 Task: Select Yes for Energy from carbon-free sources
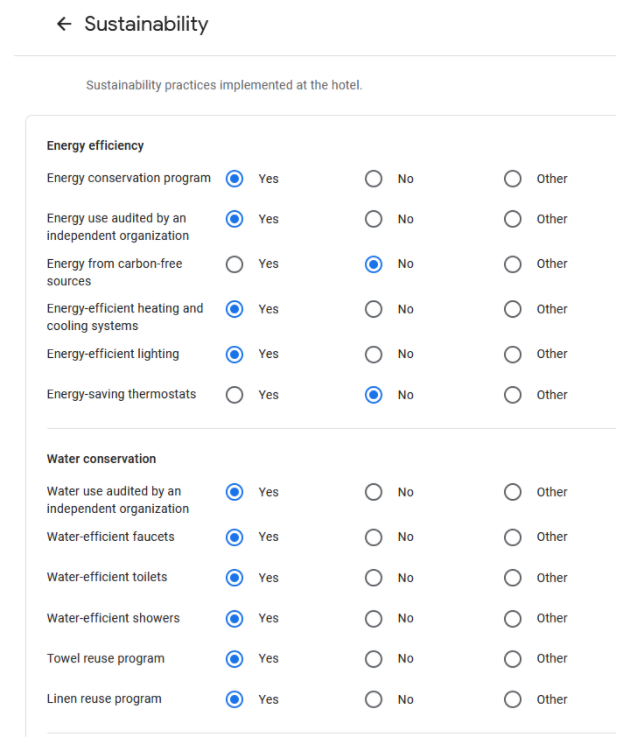click(x=234, y=264)
